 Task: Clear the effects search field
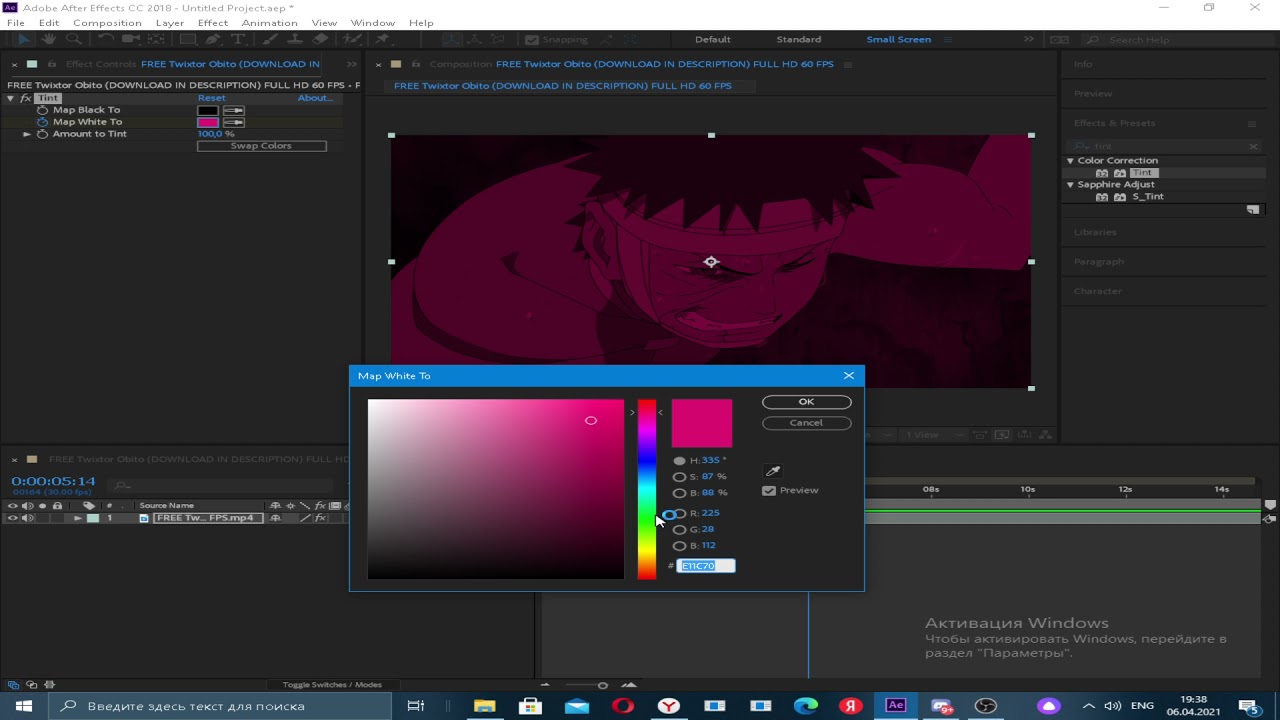coord(1253,146)
